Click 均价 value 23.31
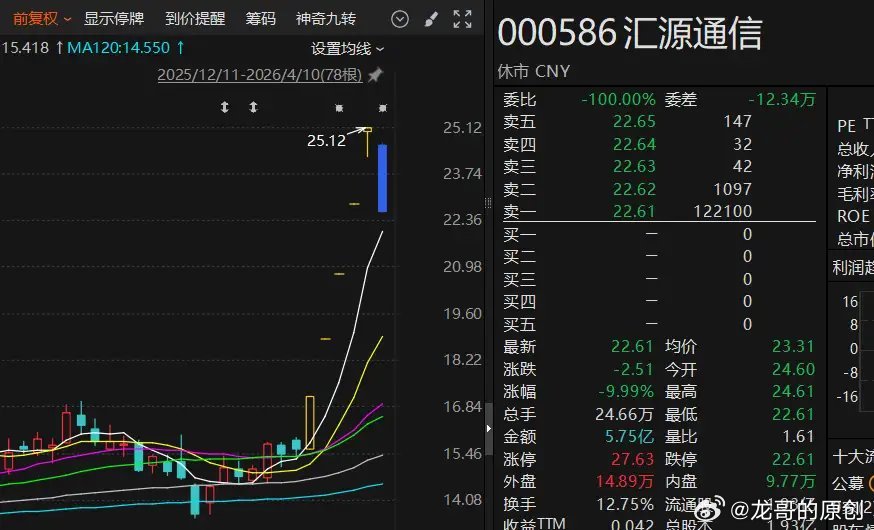The width and height of the screenshot is (874, 530). click(x=793, y=347)
